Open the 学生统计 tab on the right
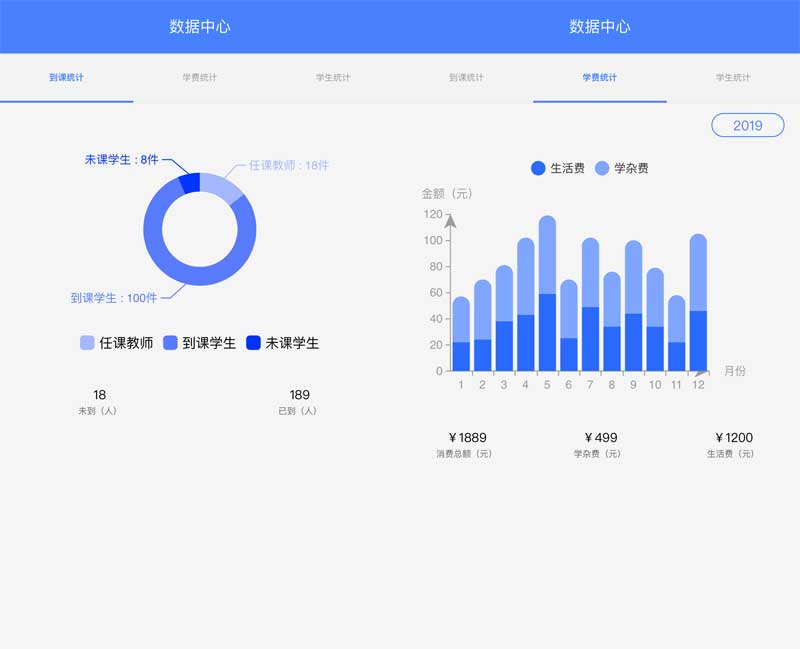 pos(732,76)
